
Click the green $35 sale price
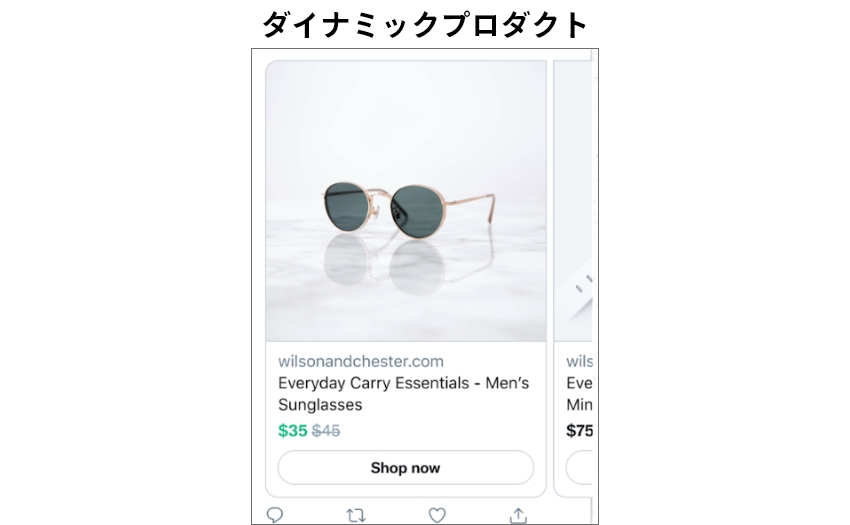pyautogui.click(x=293, y=431)
